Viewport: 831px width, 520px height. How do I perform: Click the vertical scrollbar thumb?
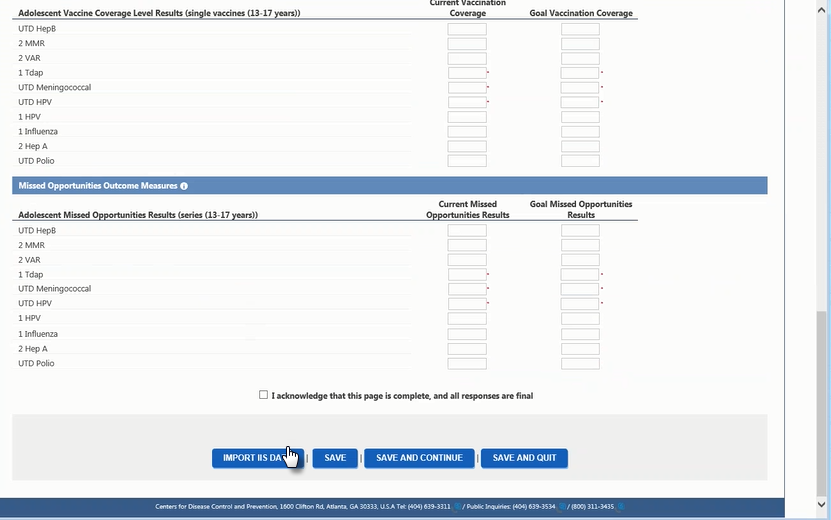[821, 403]
